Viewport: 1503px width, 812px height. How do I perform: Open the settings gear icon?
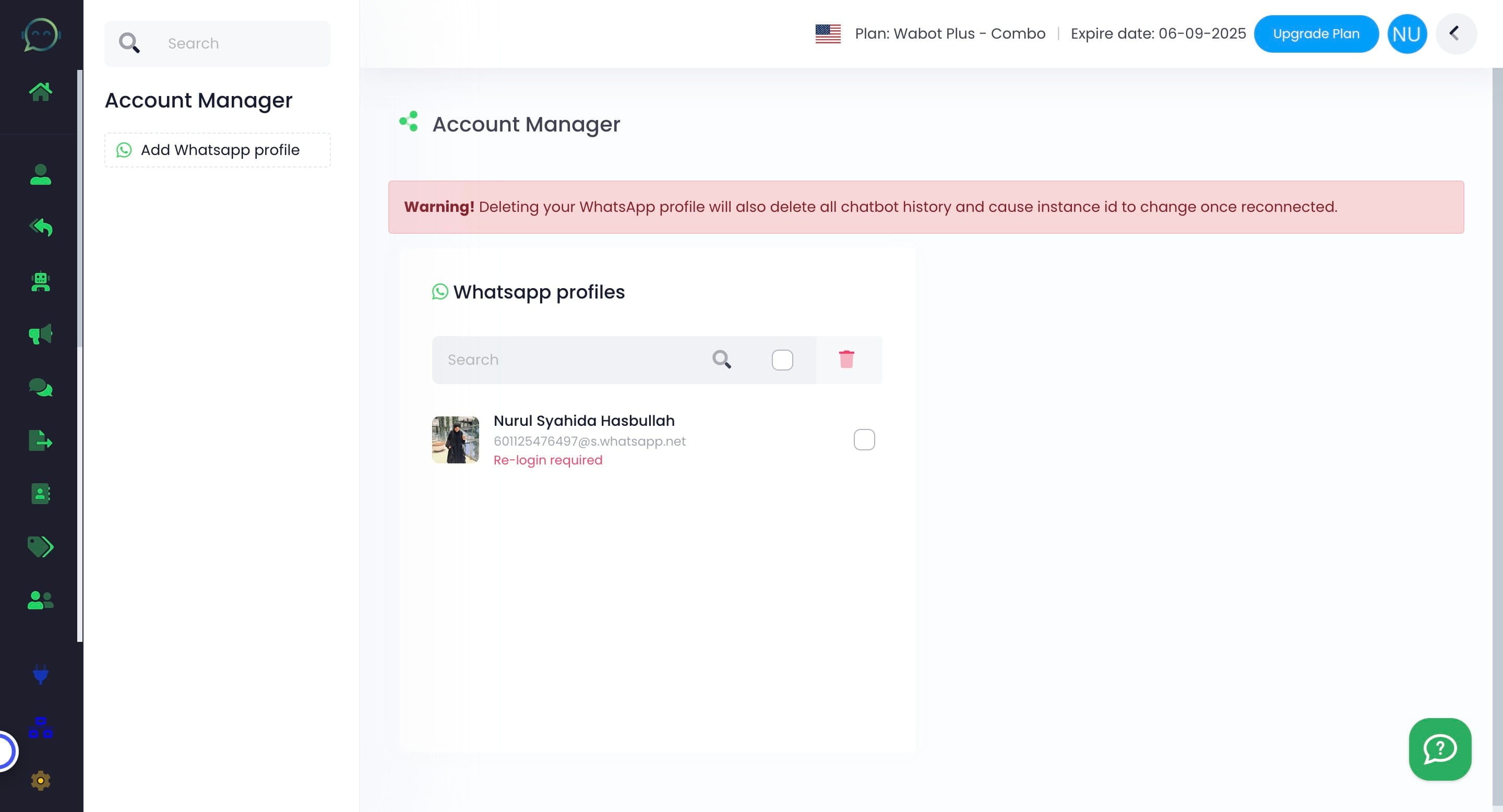click(x=39, y=780)
